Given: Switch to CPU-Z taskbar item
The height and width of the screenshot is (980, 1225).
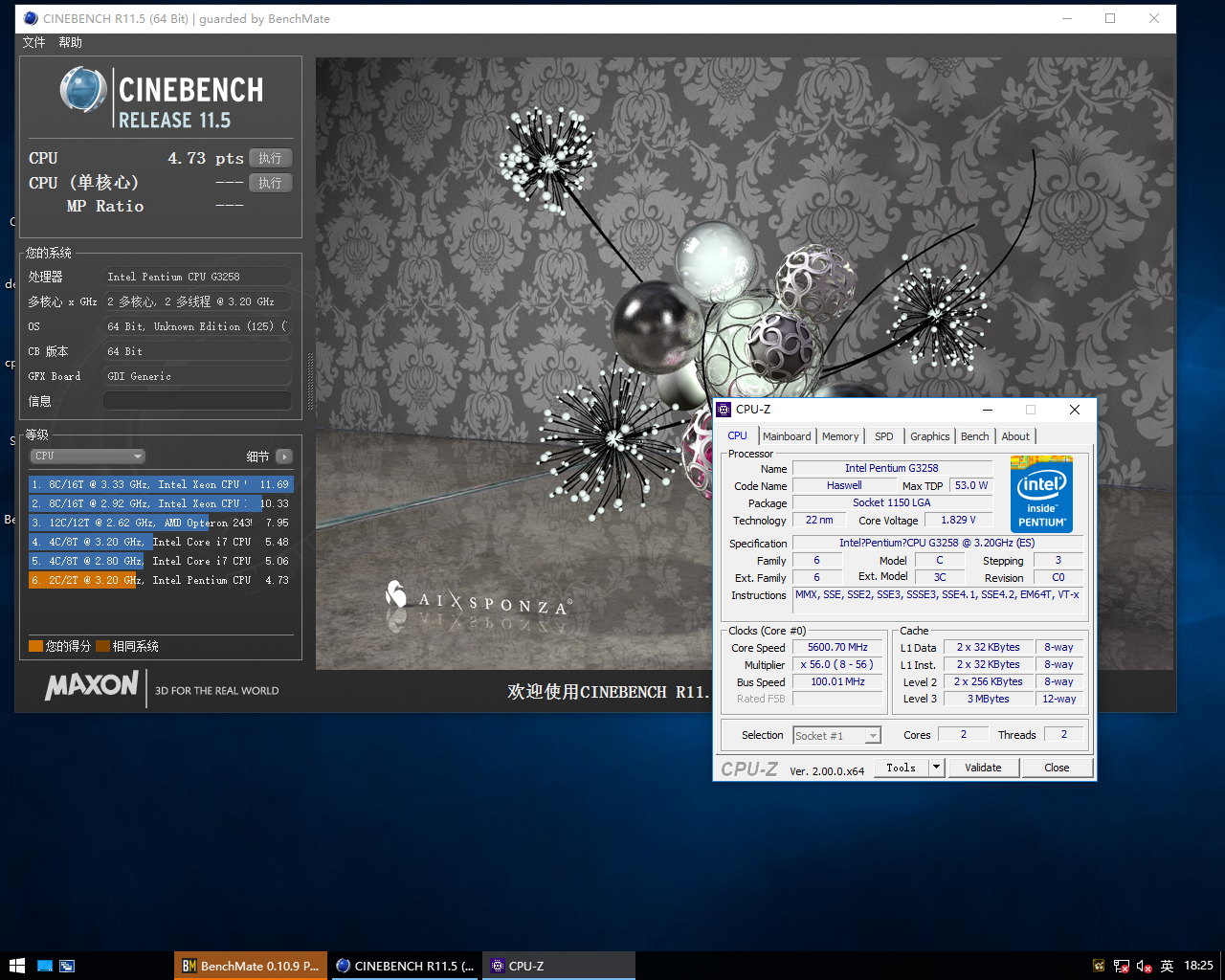Looking at the screenshot, I should pyautogui.click(x=559, y=966).
